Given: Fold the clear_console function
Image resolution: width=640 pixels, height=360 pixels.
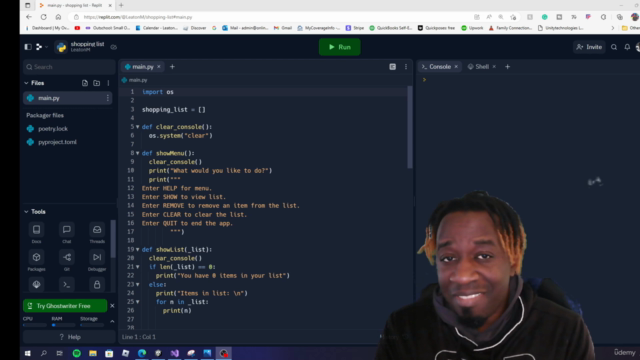Looking at the screenshot, I should click(138, 127).
